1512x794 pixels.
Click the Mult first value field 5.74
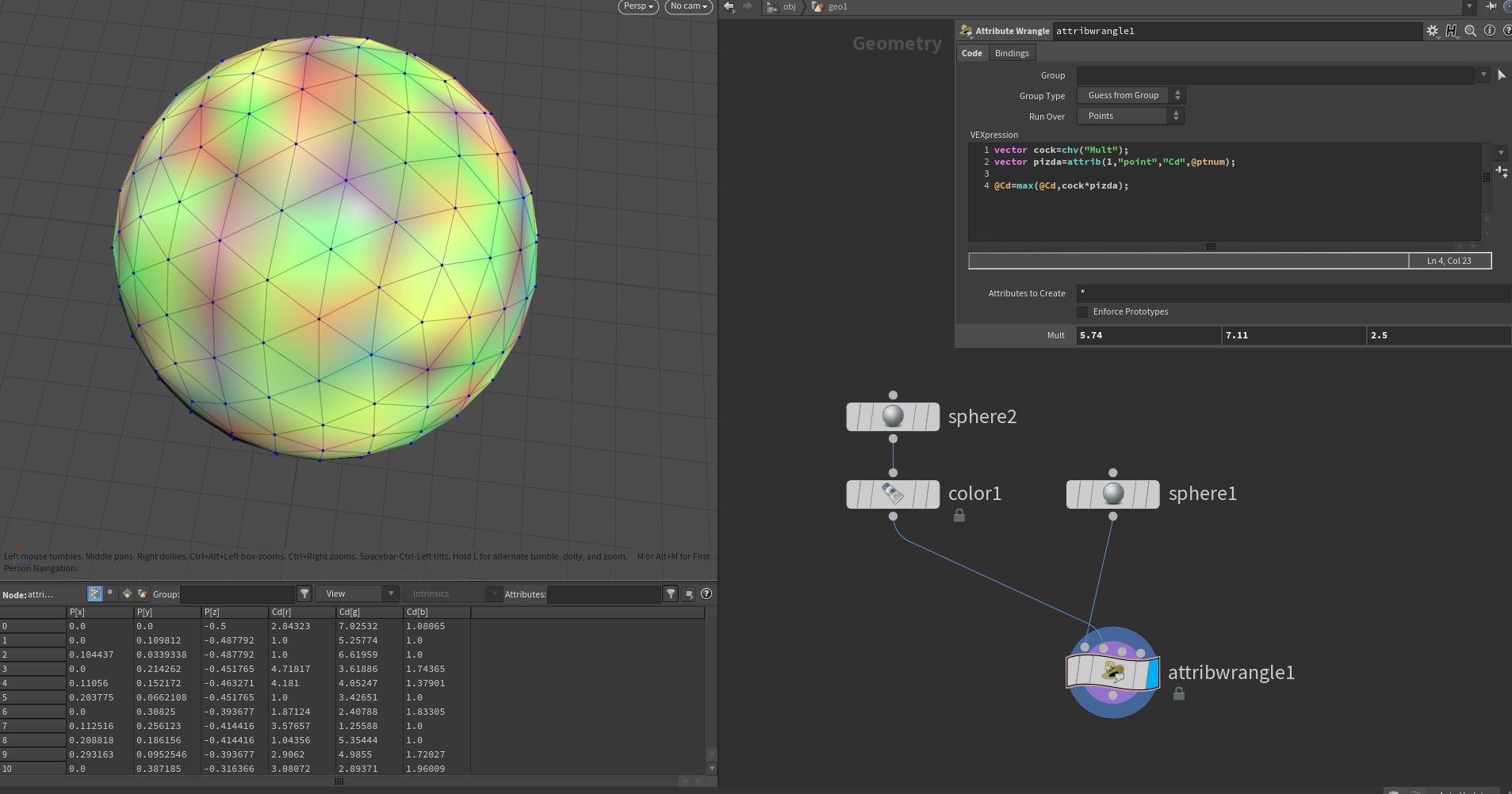click(x=1148, y=335)
